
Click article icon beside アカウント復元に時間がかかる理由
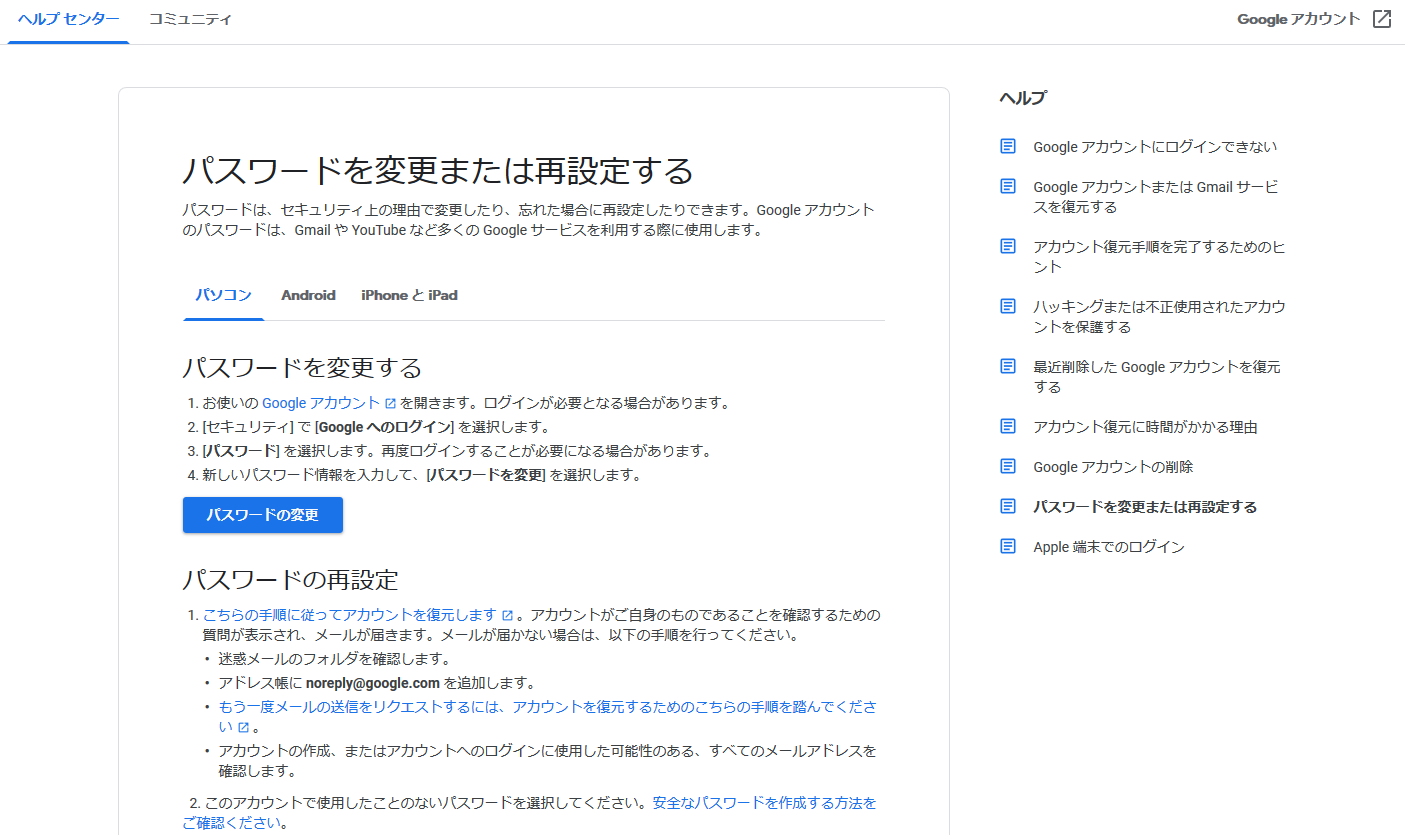1008,426
